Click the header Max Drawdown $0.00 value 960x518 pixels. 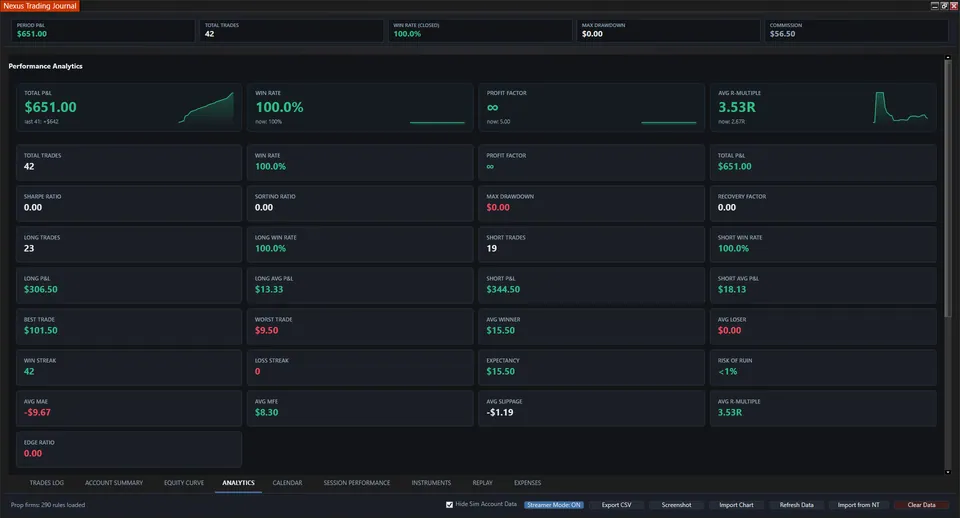click(592, 34)
